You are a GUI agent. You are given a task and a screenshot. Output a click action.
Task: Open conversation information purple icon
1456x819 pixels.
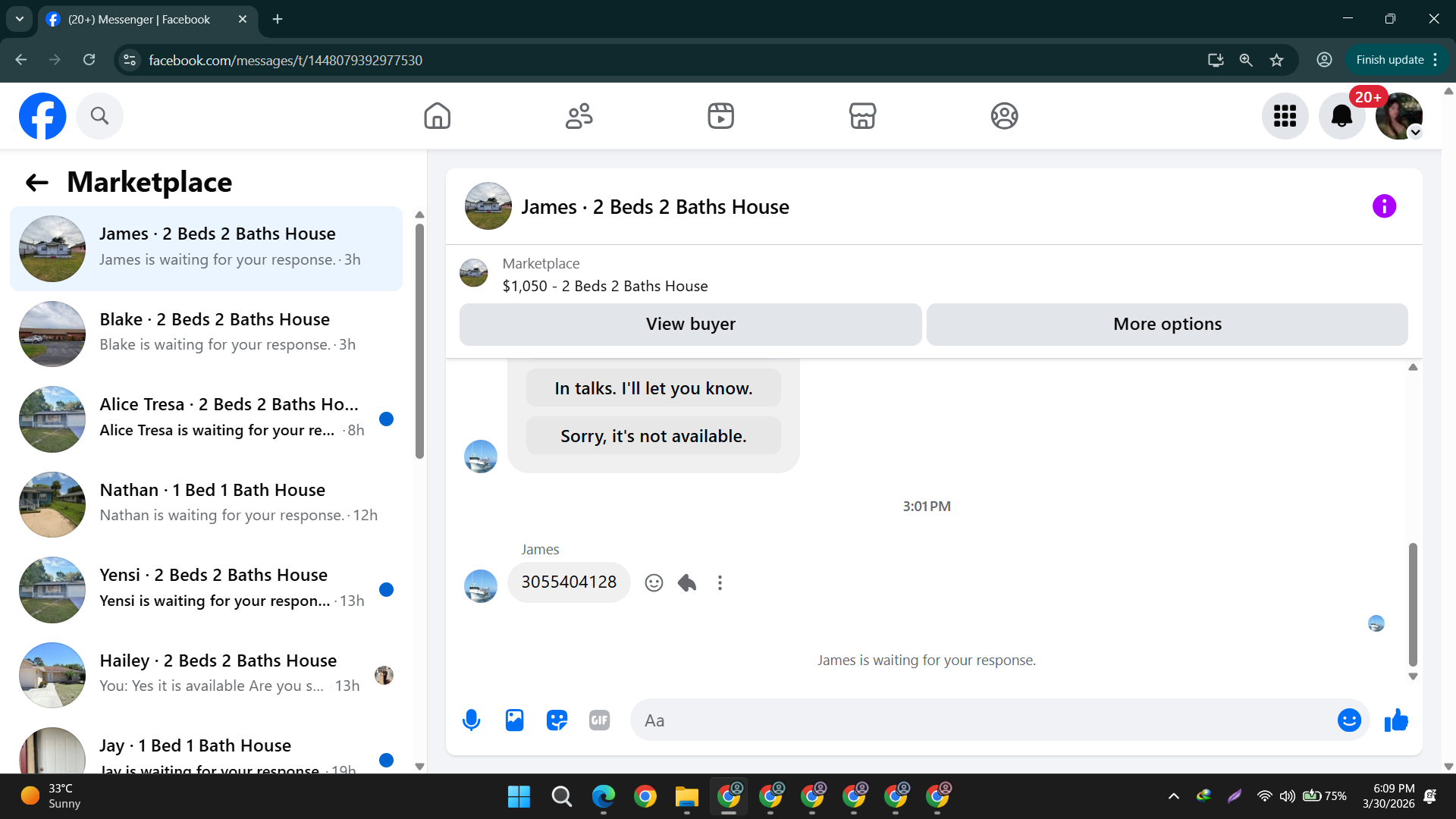(1384, 206)
